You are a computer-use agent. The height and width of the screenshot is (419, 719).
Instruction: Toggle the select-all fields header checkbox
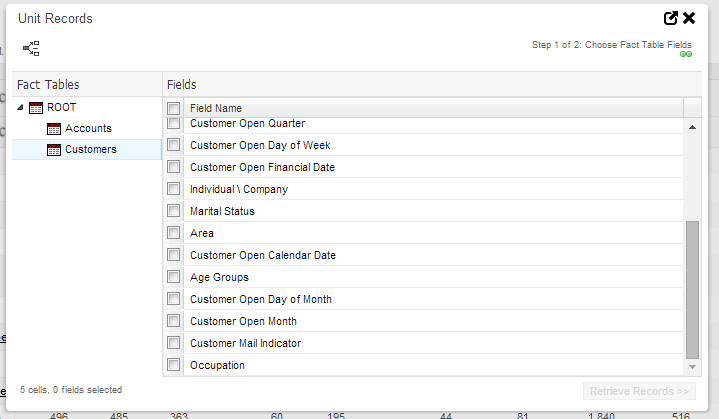174,108
